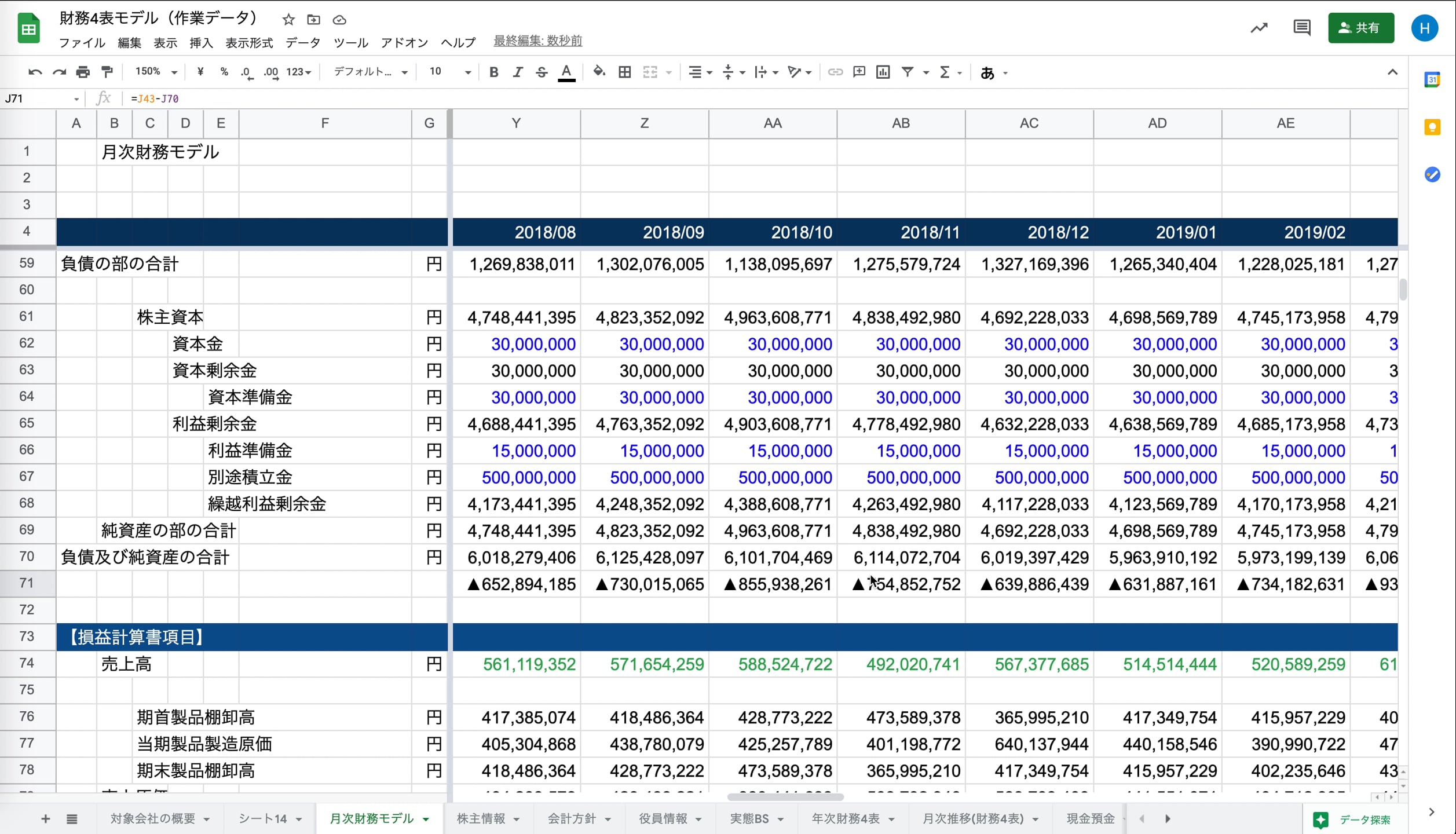Click the borders icon
This screenshot has height=834, width=1456.
point(624,72)
